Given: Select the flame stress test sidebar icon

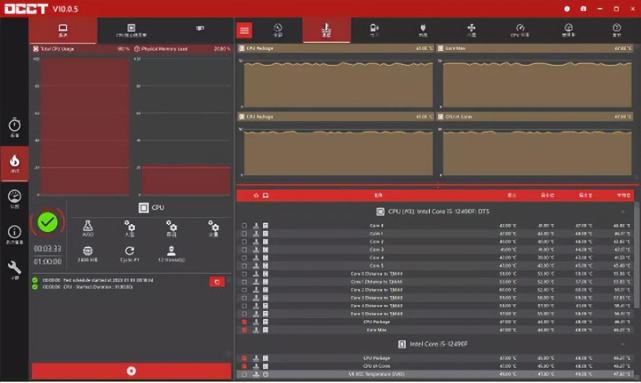Looking at the screenshot, I should [14, 164].
